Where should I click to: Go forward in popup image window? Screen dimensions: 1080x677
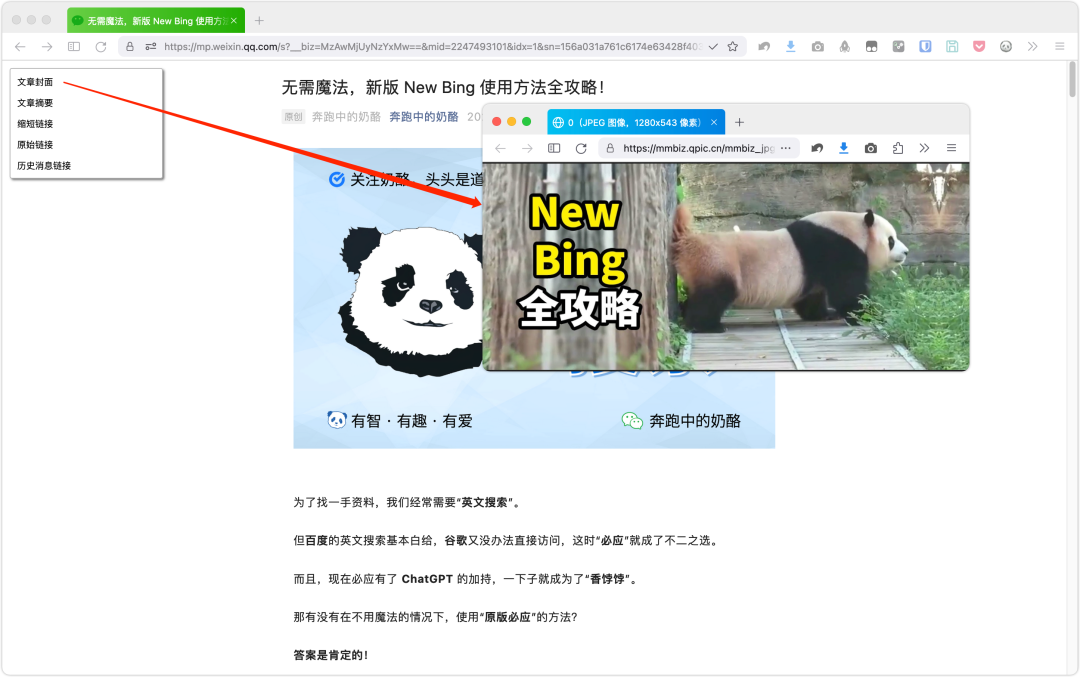(527, 148)
